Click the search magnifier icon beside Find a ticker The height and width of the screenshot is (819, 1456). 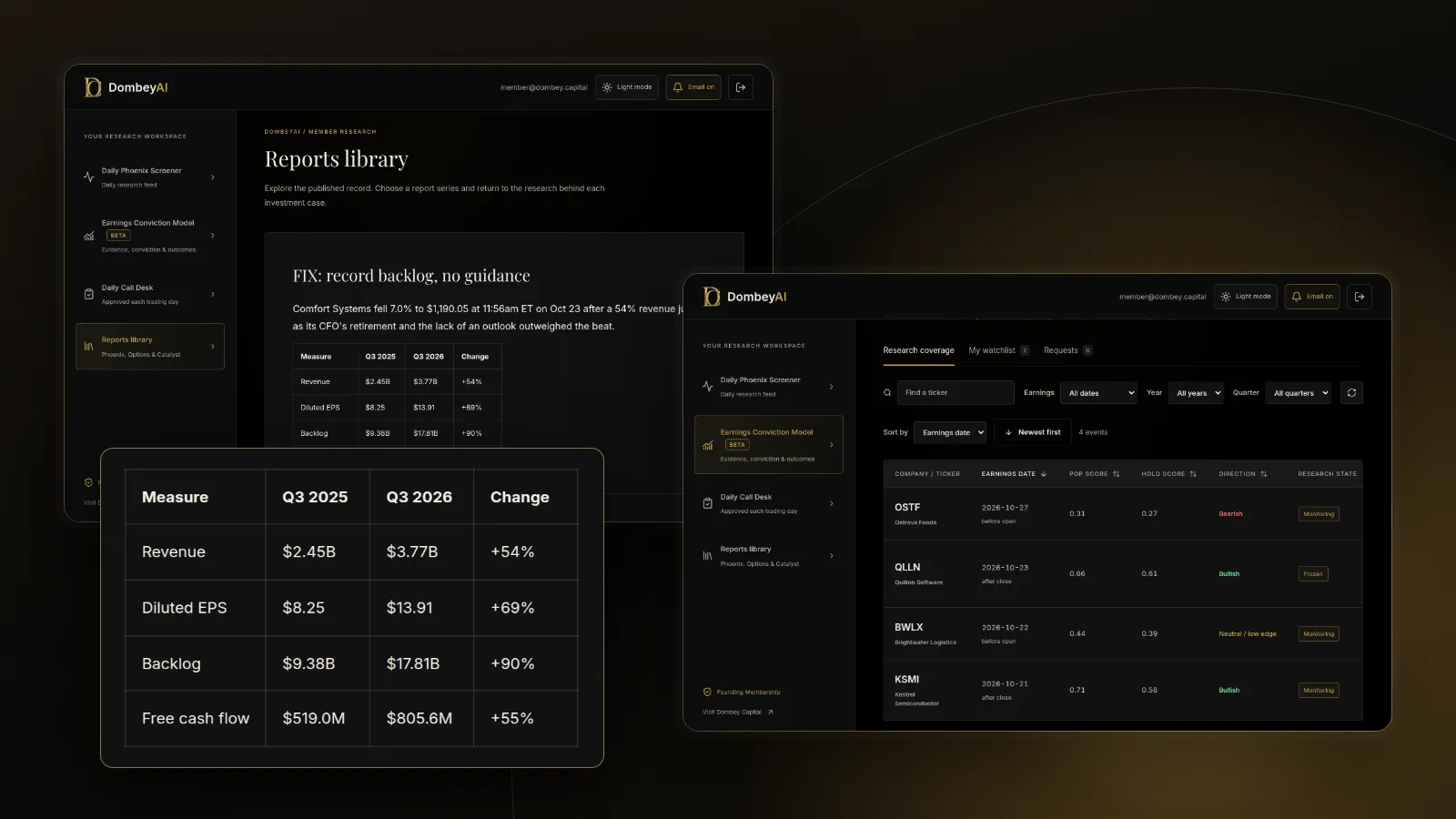[x=887, y=393]
